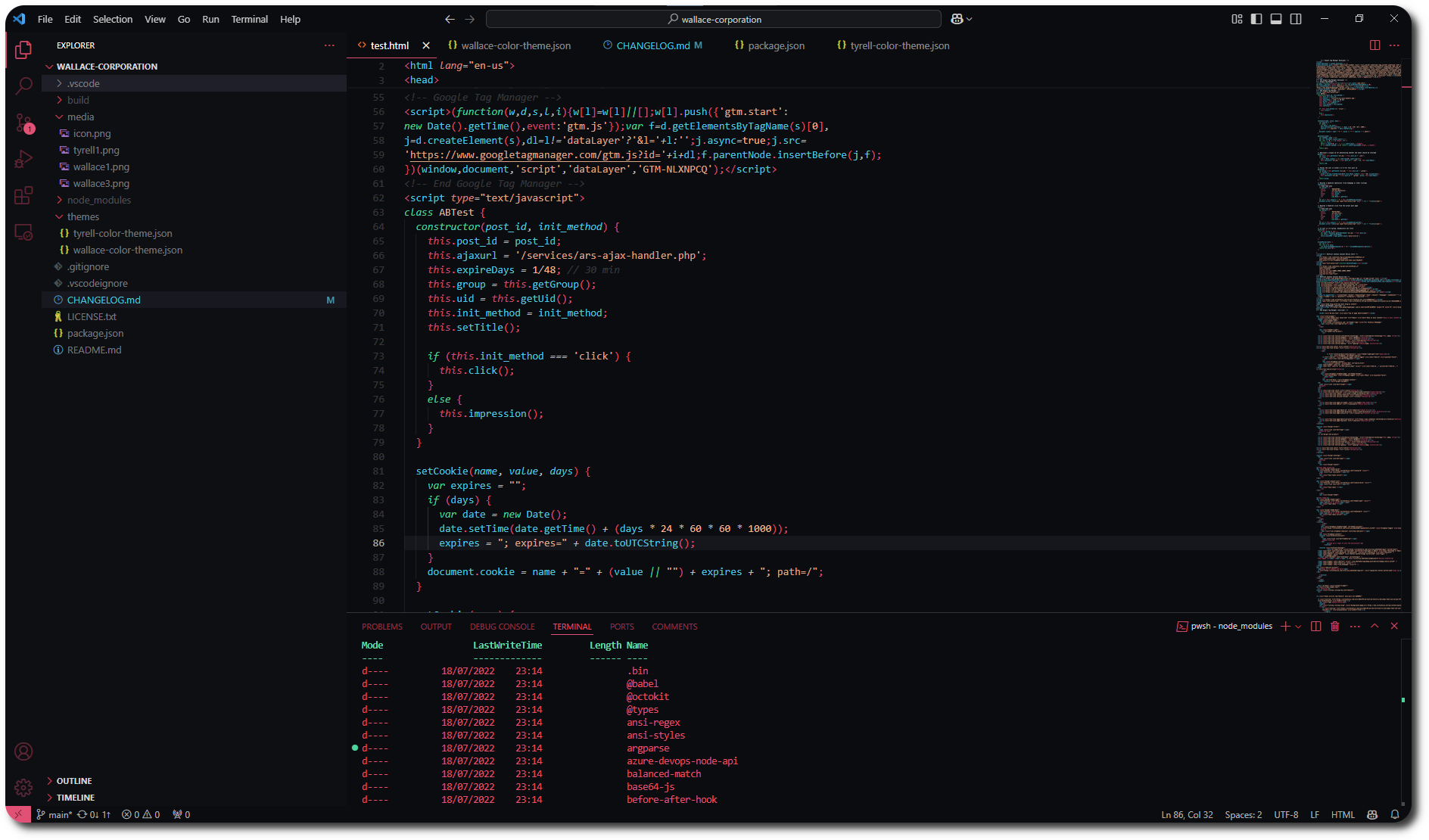
Task: Synchronize changes in the status bar
Action: [x=93, y=814]
